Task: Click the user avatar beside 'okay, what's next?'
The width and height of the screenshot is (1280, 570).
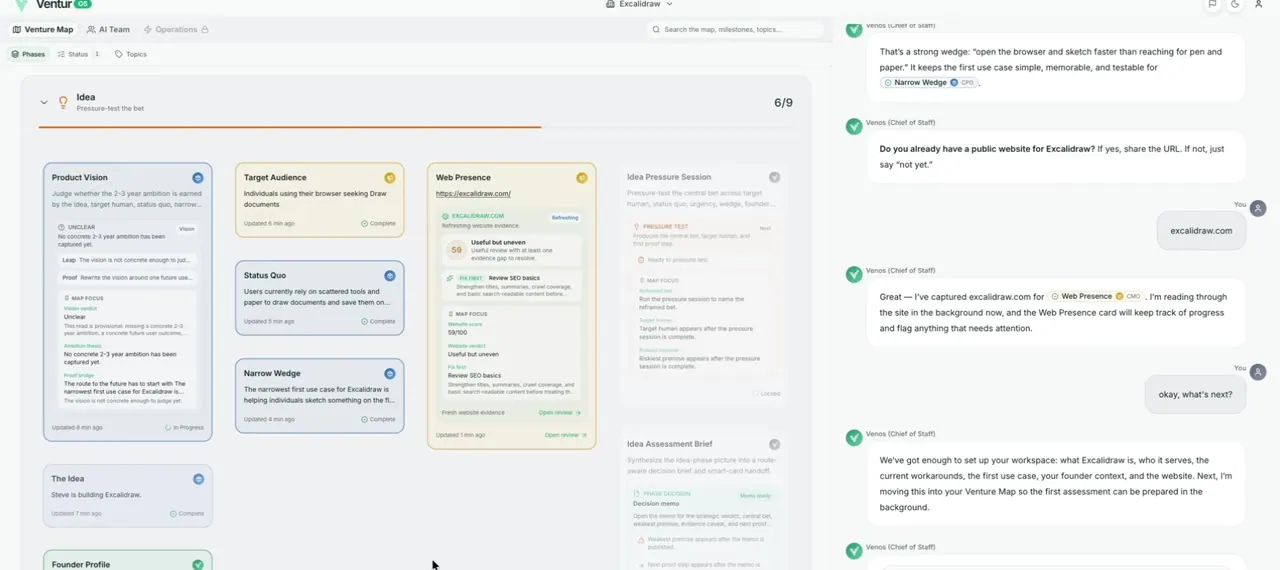Action: (1258, 373)
